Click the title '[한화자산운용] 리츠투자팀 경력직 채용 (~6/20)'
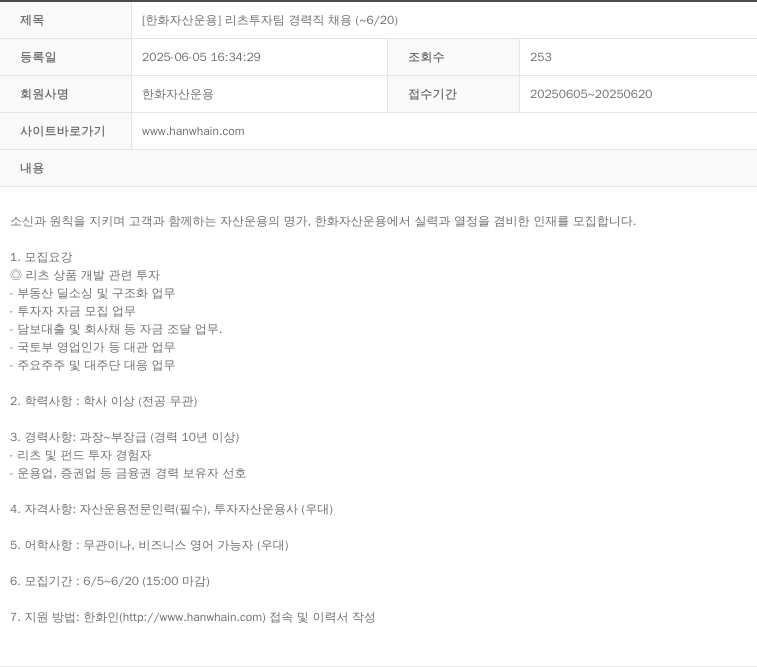 tap(270, 20)
